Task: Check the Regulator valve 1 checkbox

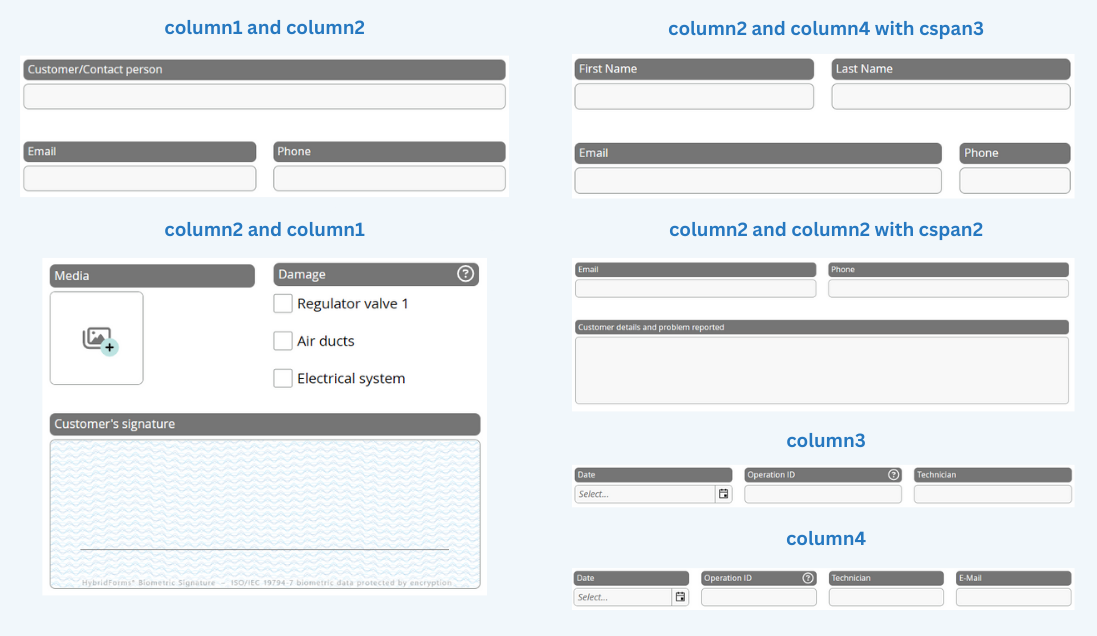Action: [283, 303]
